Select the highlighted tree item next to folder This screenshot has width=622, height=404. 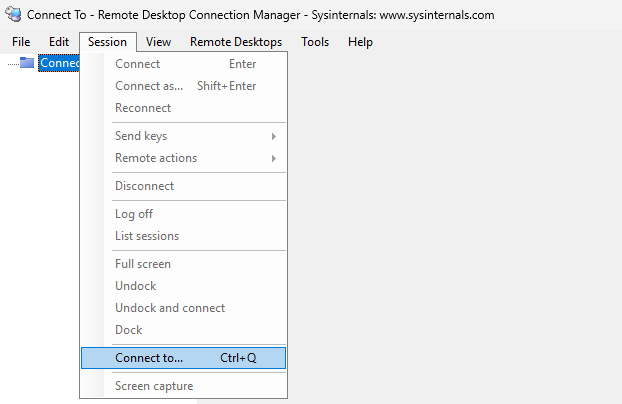point(59,63)
